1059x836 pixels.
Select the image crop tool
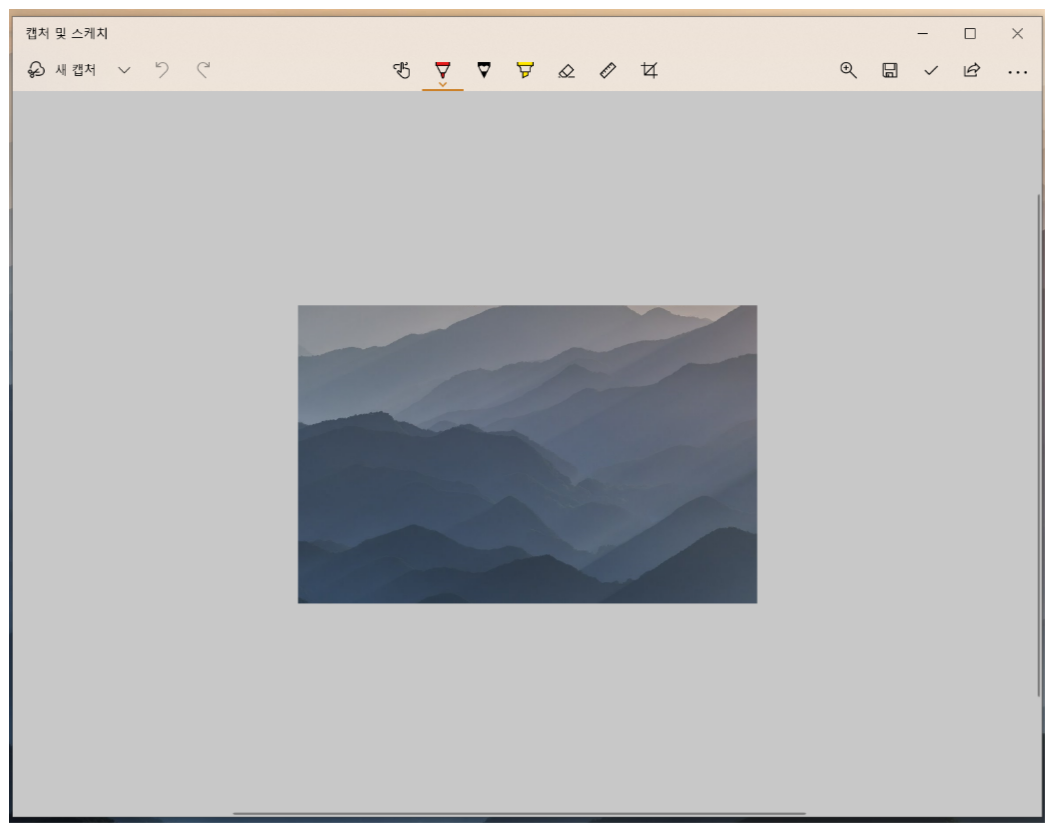[x=649, y=70]
